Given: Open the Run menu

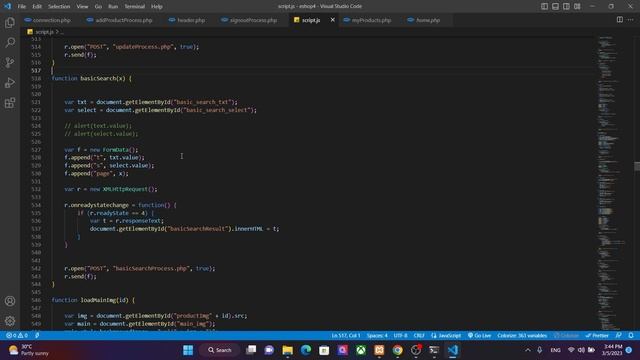Looking at the screenshot, I should tap(113, 6).
